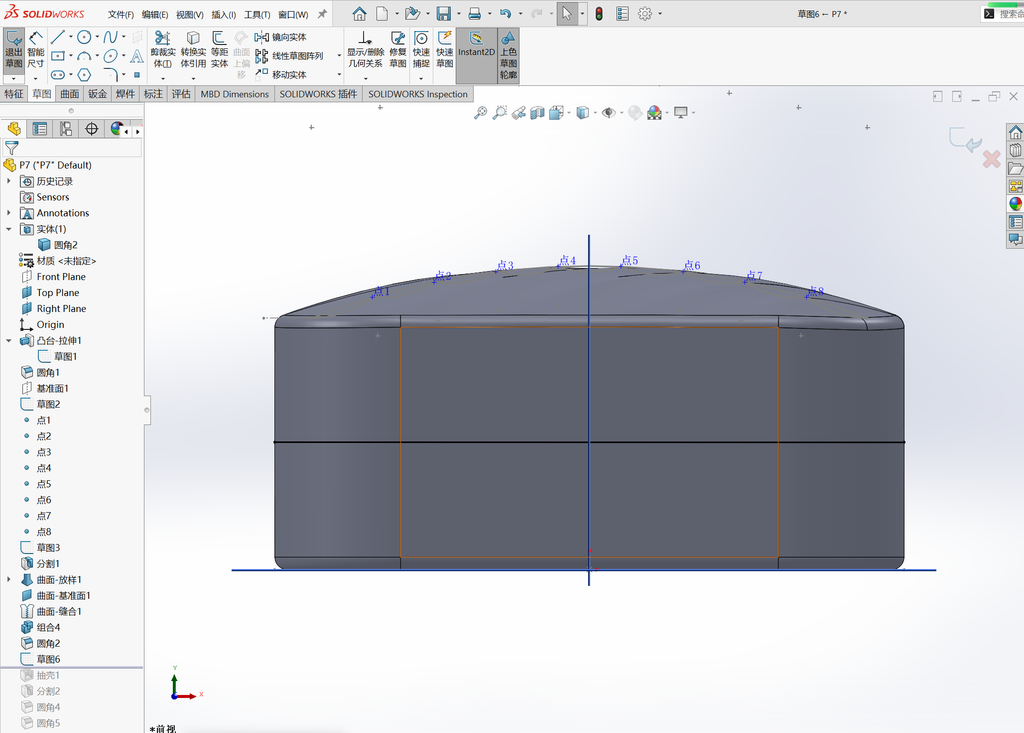Open the Line tool dropdown arrow

[x=71, y=37]
